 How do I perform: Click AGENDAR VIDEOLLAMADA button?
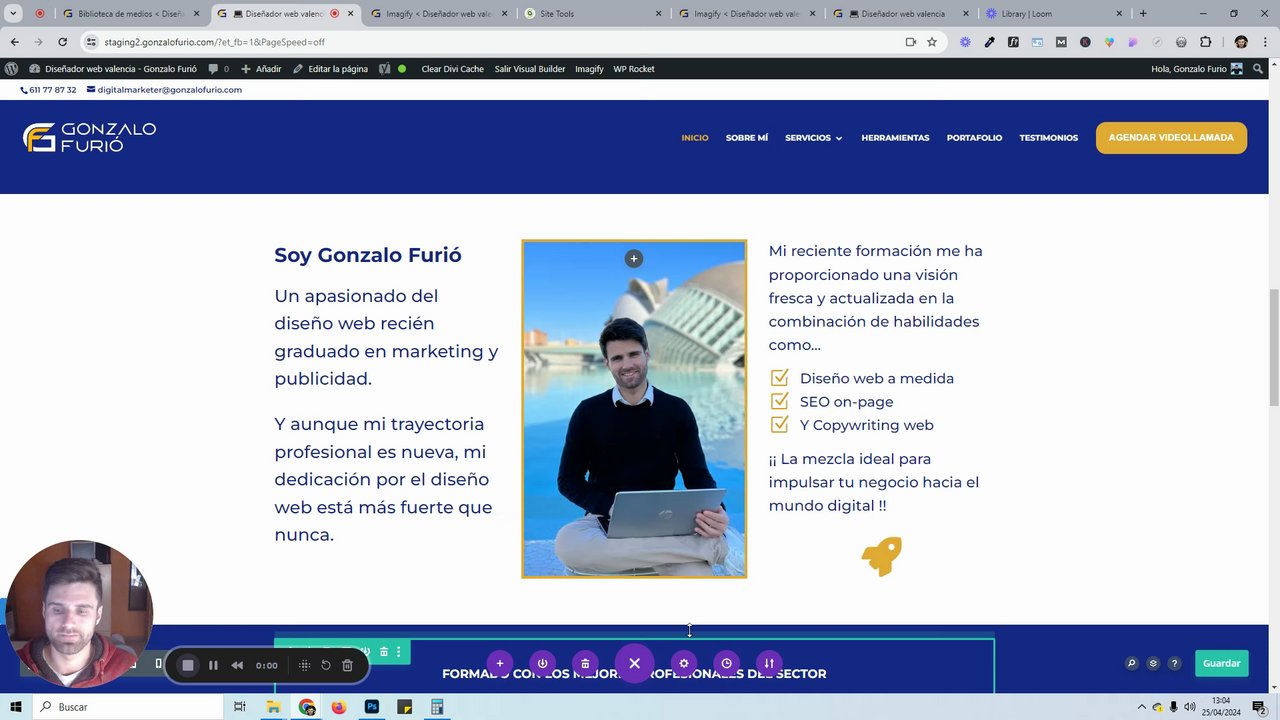[x=1171, y=138]
